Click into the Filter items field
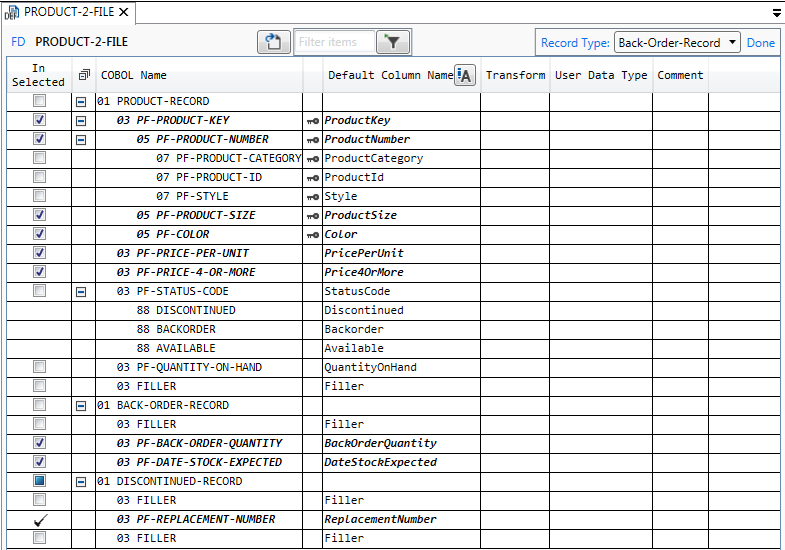This screenshot has height=550, width=785. [334, 42]
